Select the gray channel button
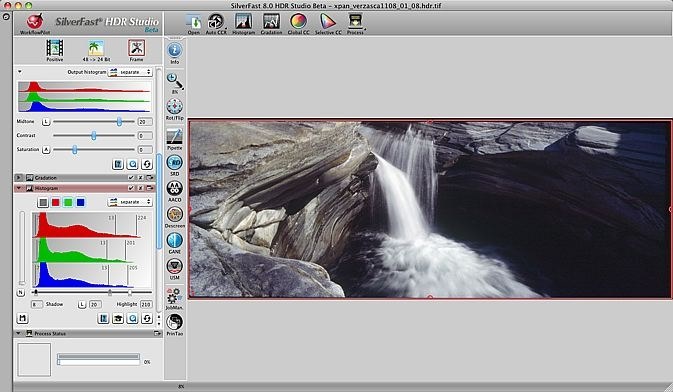This screenshot has height=392, width=673. pos(43,202)
